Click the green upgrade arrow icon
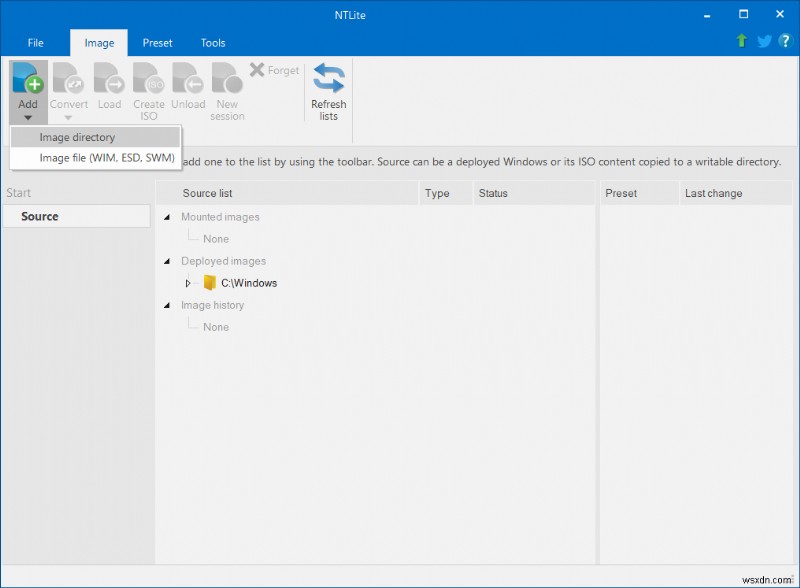Viewport: 800px width, 588px height. [x=740, y=41]
